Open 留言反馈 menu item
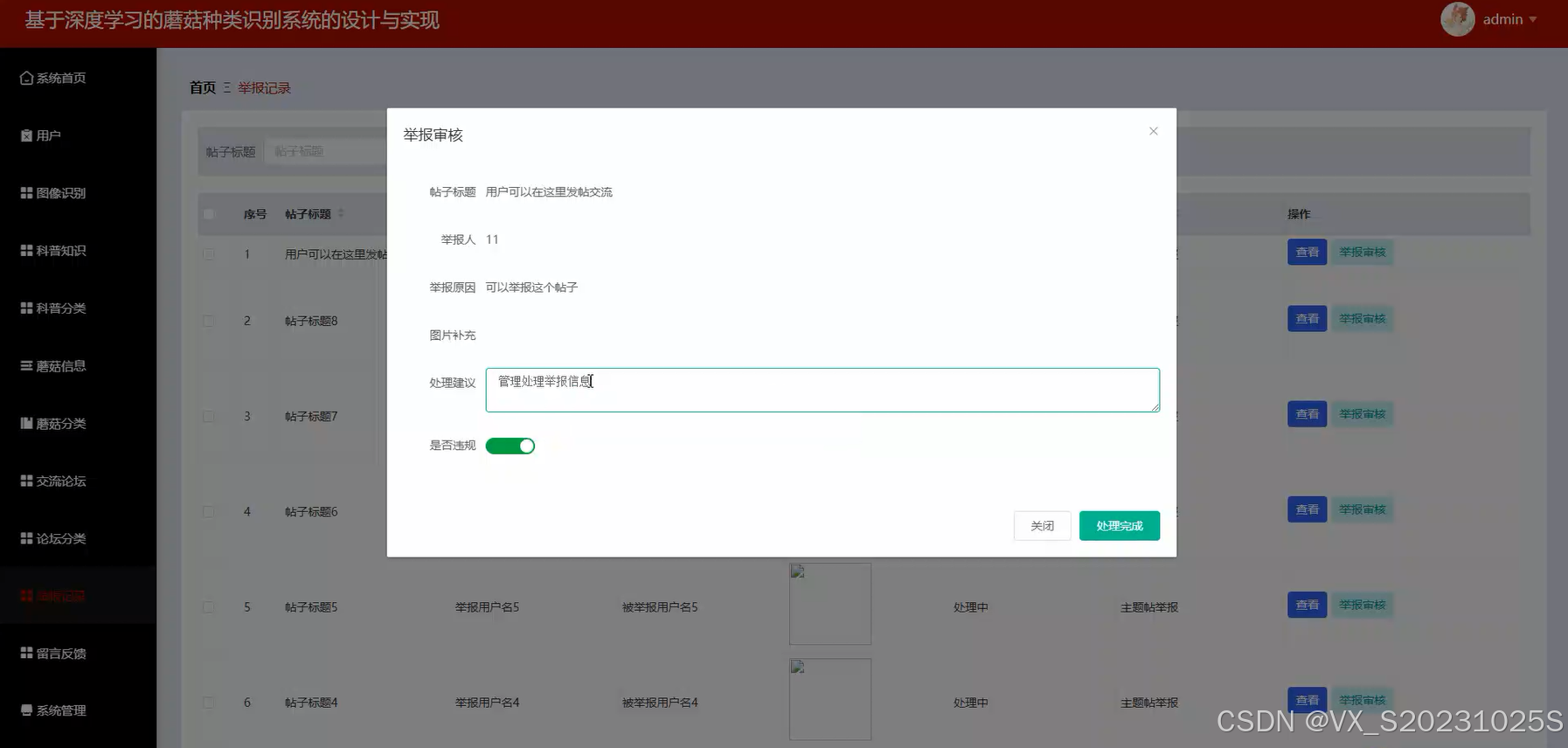The width and height of the screenshot is (1568, 748). coord(78,654)
